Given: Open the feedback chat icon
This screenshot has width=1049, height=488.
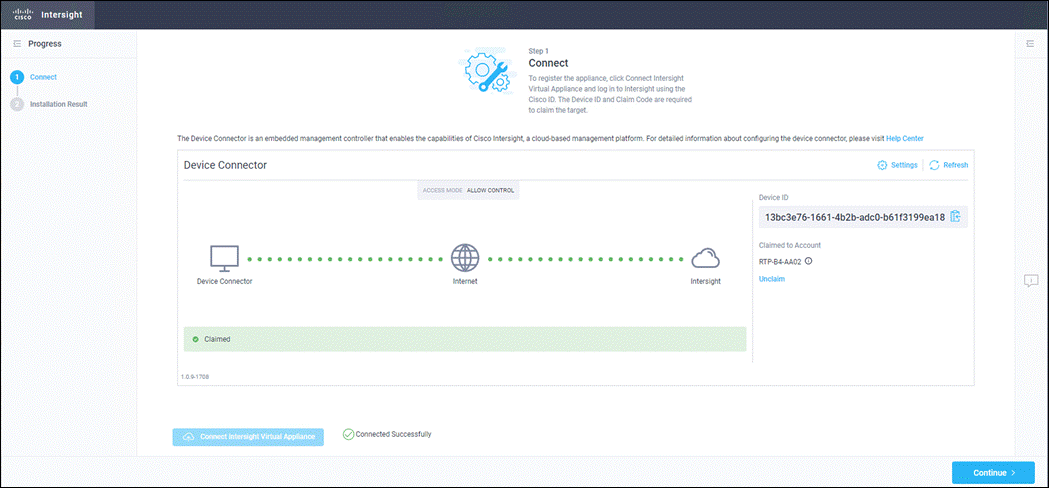Looking at the screenshot, I should click(1031, 280).
